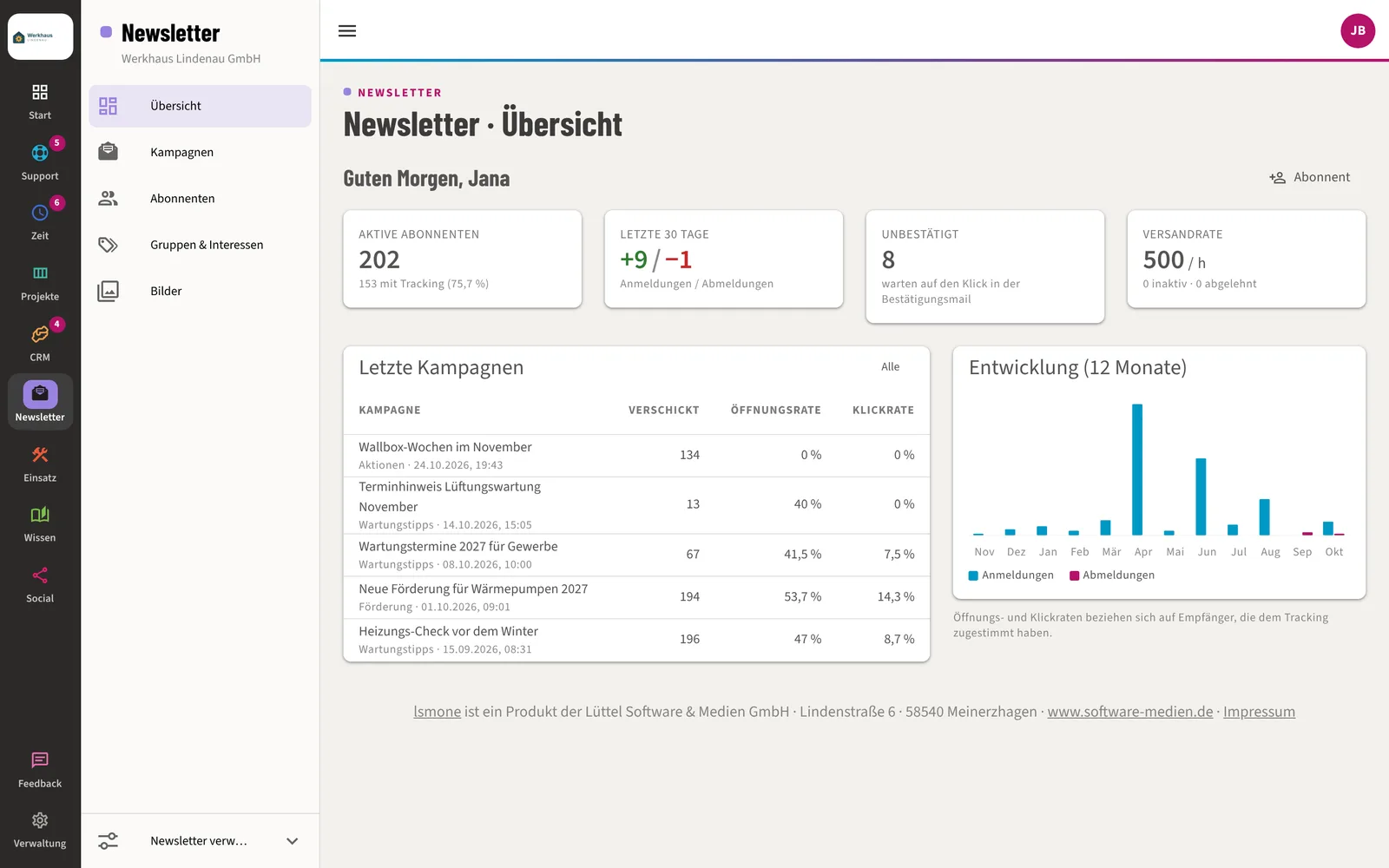Click the Werkhaus company logo
Screen dimensions: 1389x868
40,36
